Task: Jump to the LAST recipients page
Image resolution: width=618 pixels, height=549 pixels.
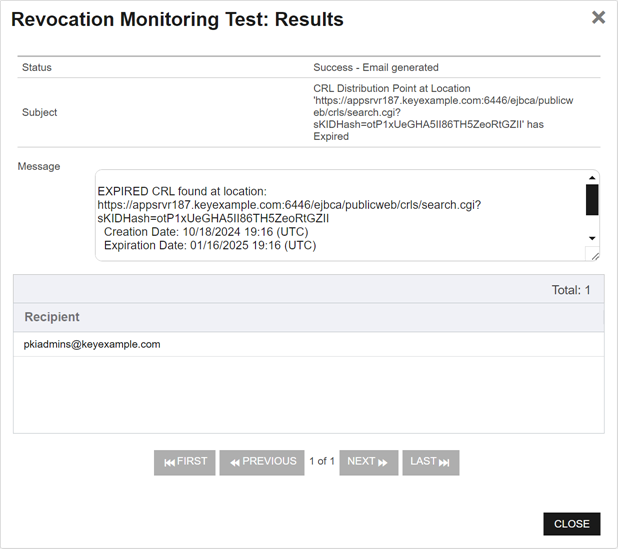Action: point(430,462)
